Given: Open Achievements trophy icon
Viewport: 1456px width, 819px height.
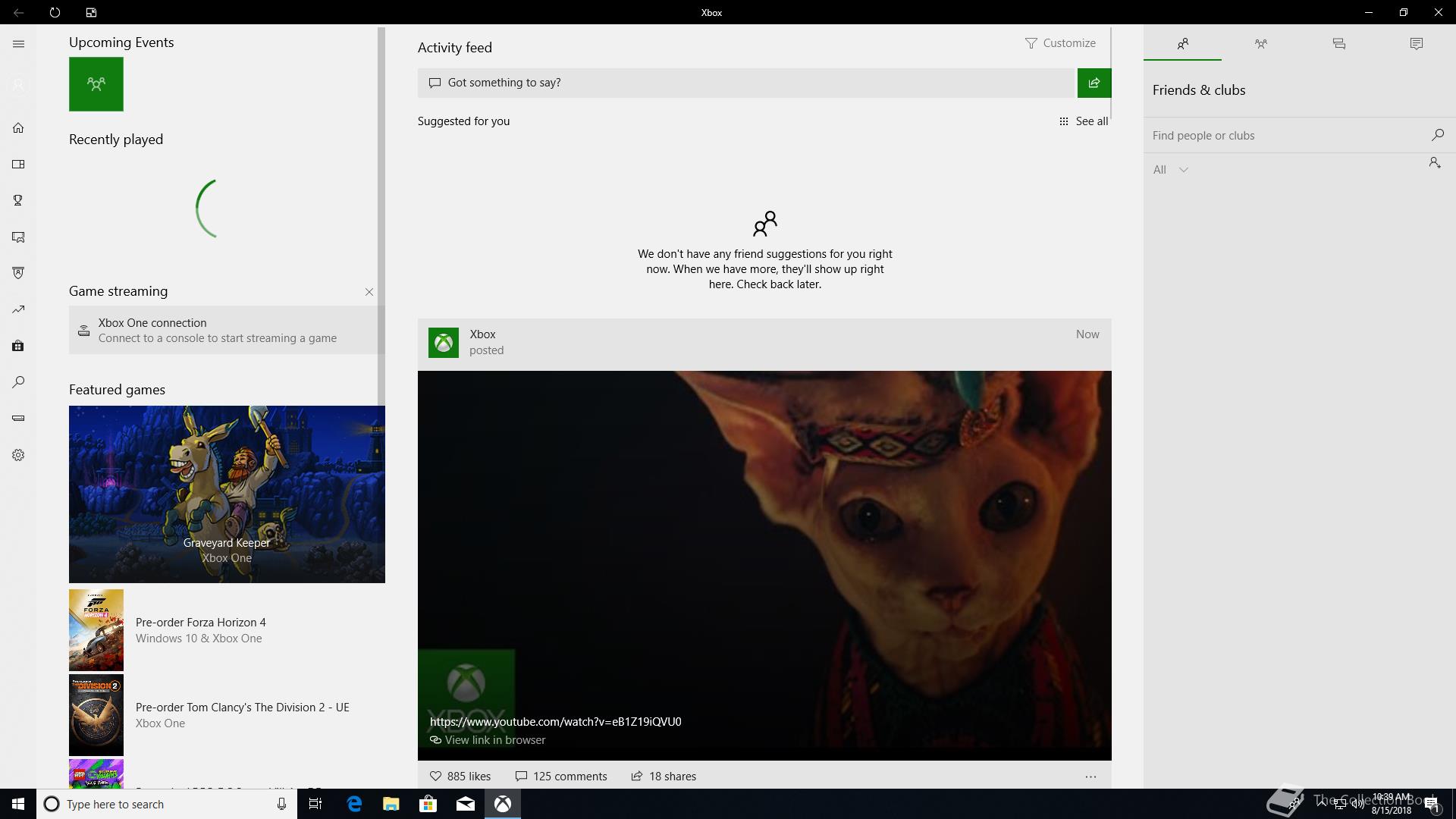Looking at the screenshot, I should (x=18, y=200).
